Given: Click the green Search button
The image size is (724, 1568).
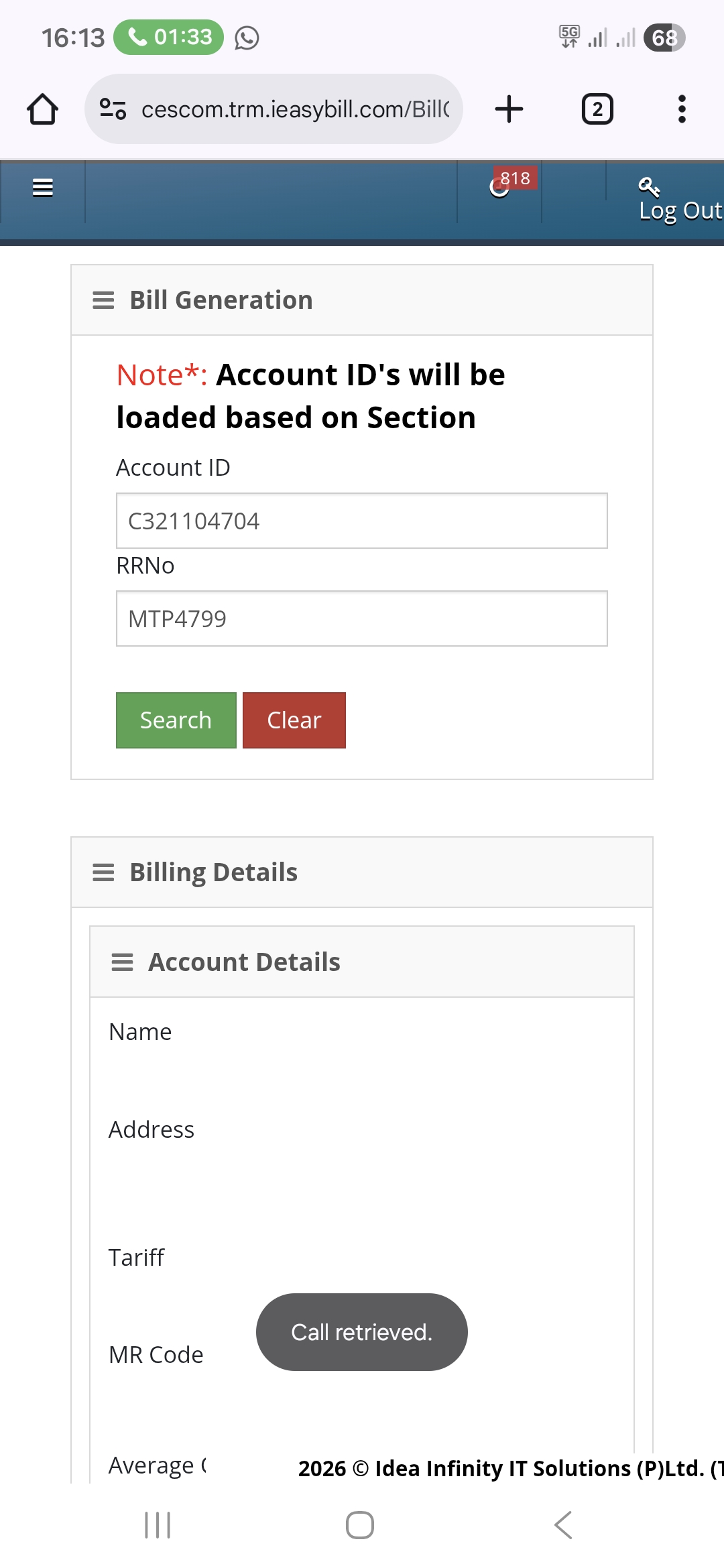Looking at the screenshot, I should click(176, 720).
